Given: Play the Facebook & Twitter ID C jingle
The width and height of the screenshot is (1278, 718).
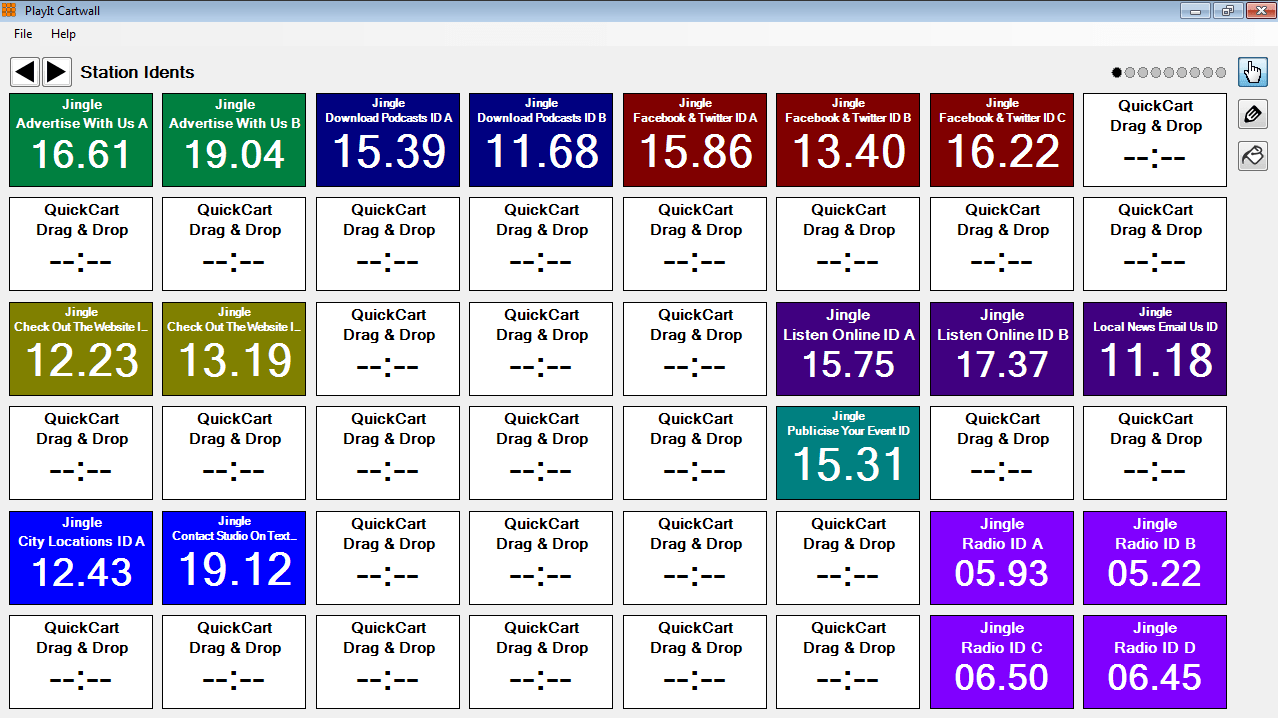Looking at the screenshot, I should coord(1002,140).
